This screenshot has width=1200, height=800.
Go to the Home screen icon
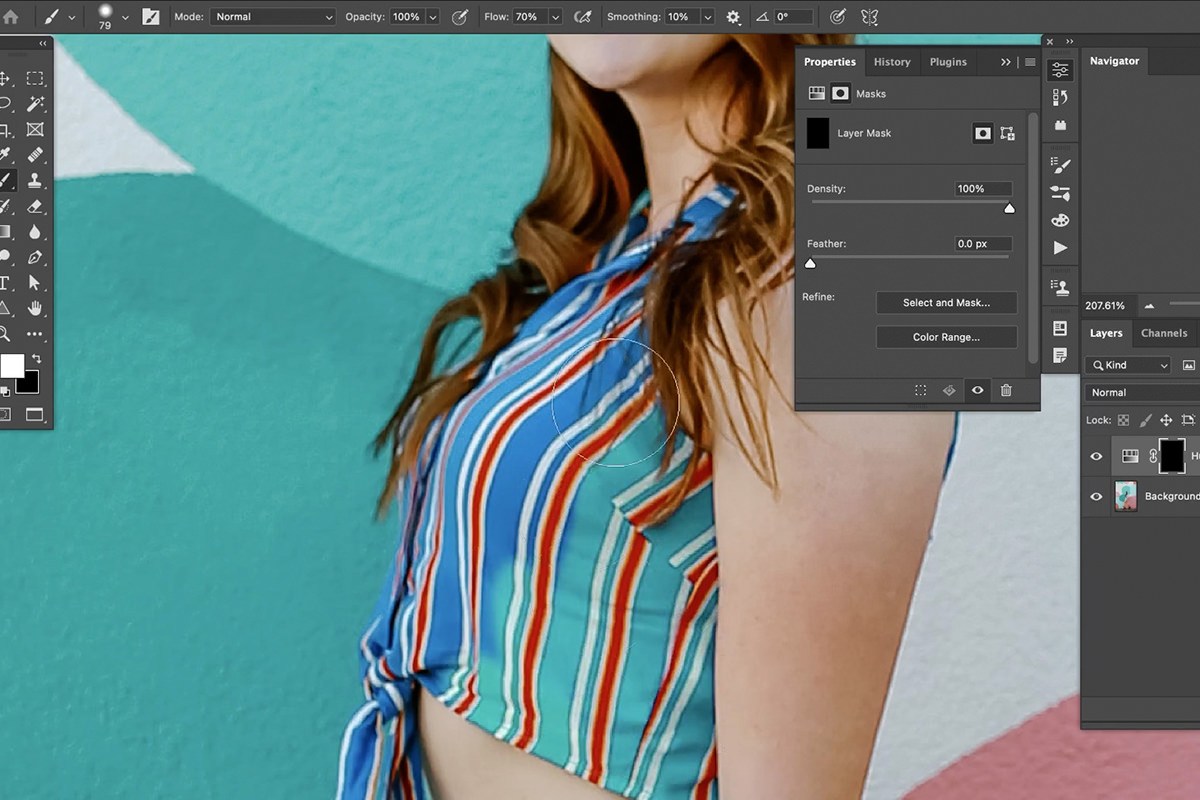tap(11, 17)
